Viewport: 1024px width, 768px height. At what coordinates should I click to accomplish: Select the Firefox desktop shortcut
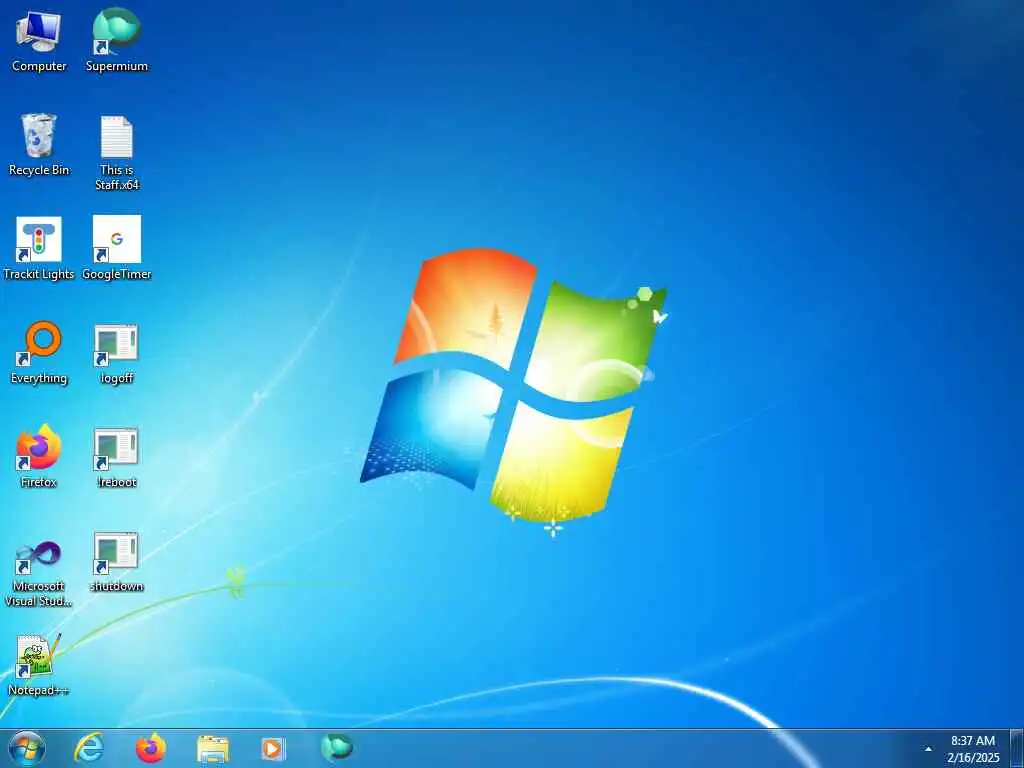point(39,456)
